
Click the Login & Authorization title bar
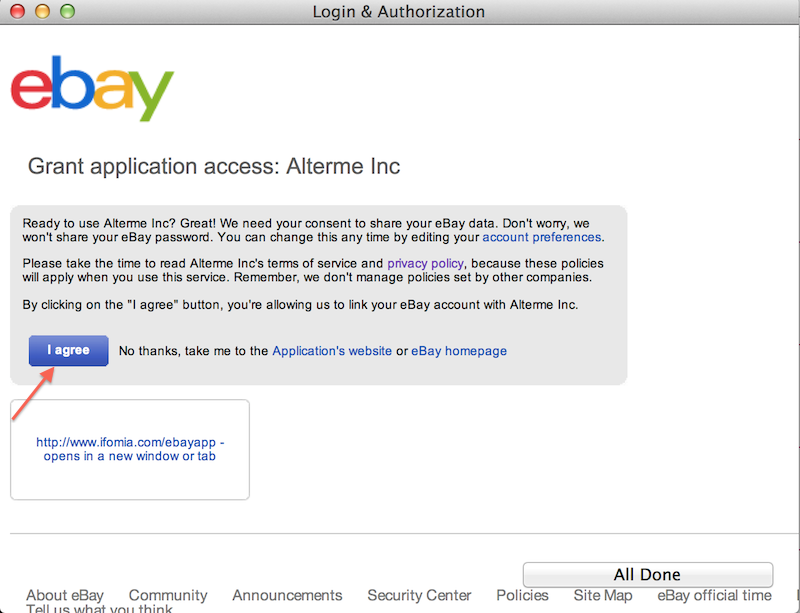pyautogui.click(x=398, y=12)
